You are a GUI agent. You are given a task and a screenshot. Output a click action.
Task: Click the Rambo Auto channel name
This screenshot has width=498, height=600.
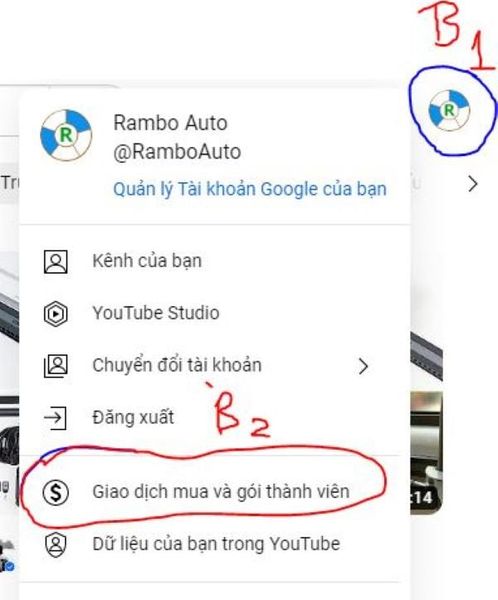(x=170, y=123)
